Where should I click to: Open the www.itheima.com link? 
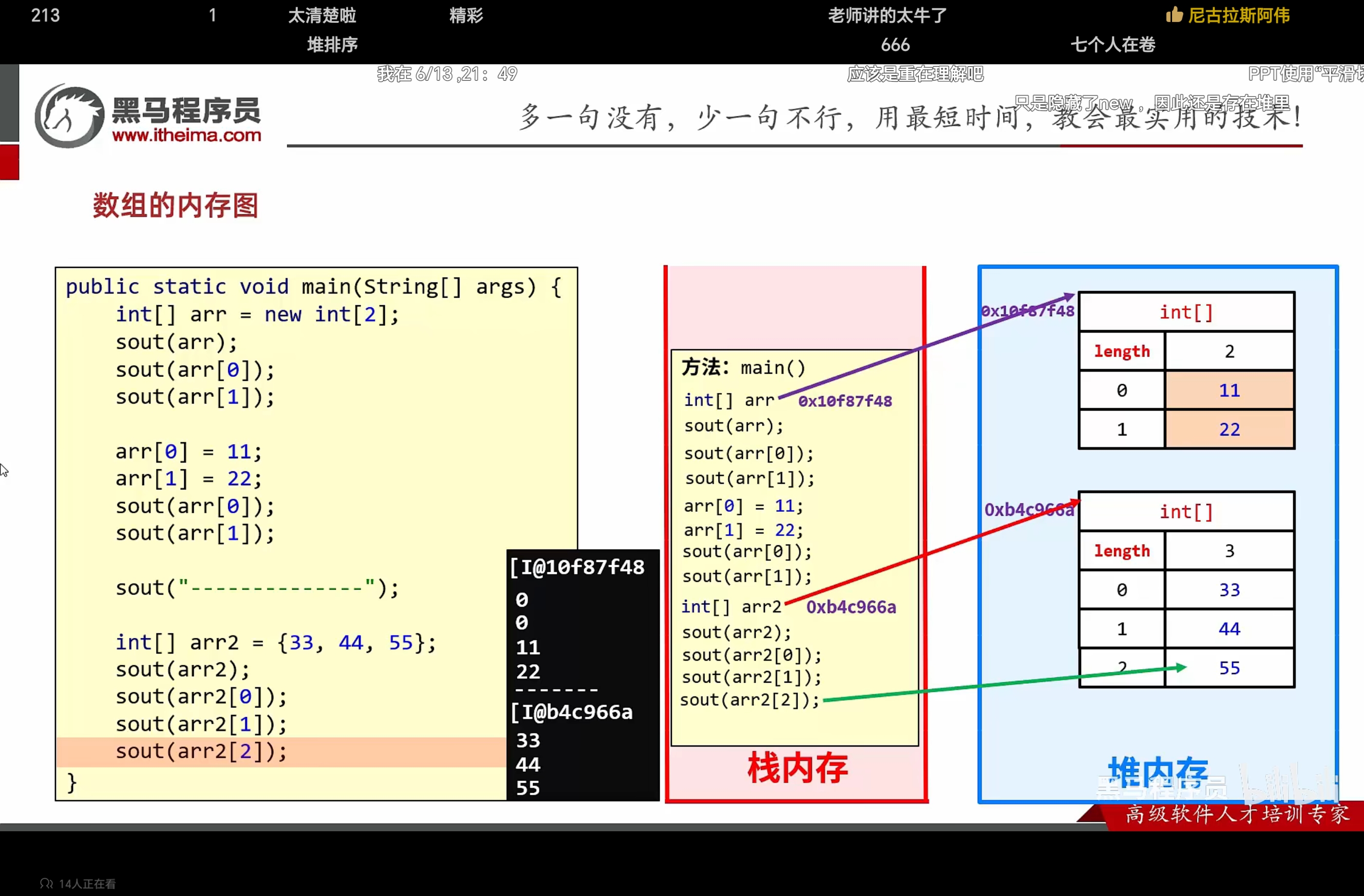tap(186, 135)
